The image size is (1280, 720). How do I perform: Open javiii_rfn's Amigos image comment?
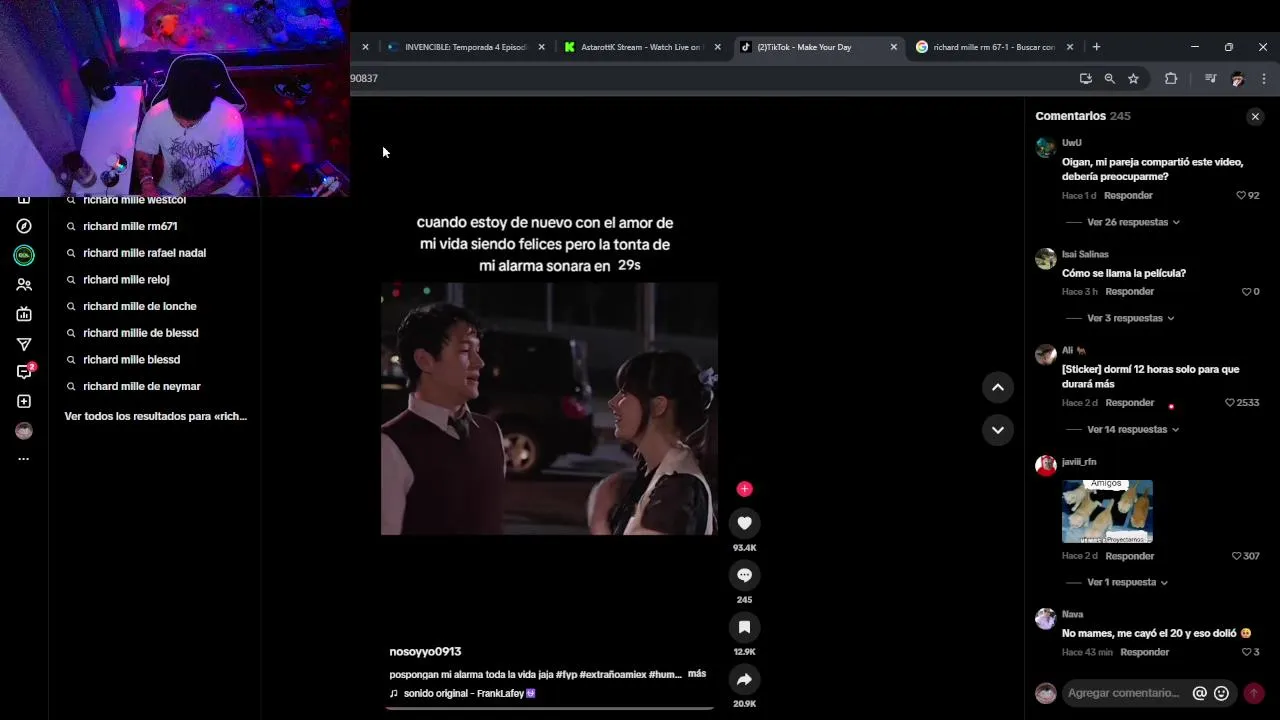[1107, 511]
